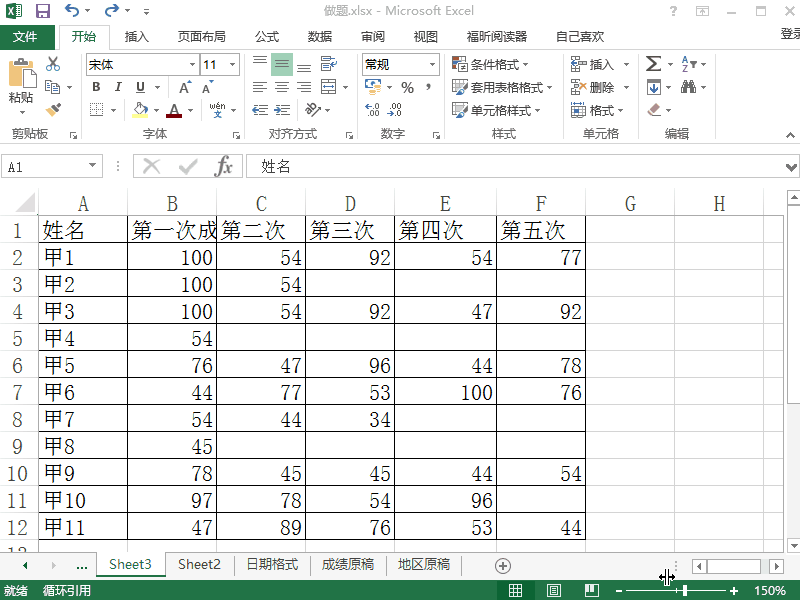Click the Clear eraser icon
800x600 pixels.
point(655,110)
